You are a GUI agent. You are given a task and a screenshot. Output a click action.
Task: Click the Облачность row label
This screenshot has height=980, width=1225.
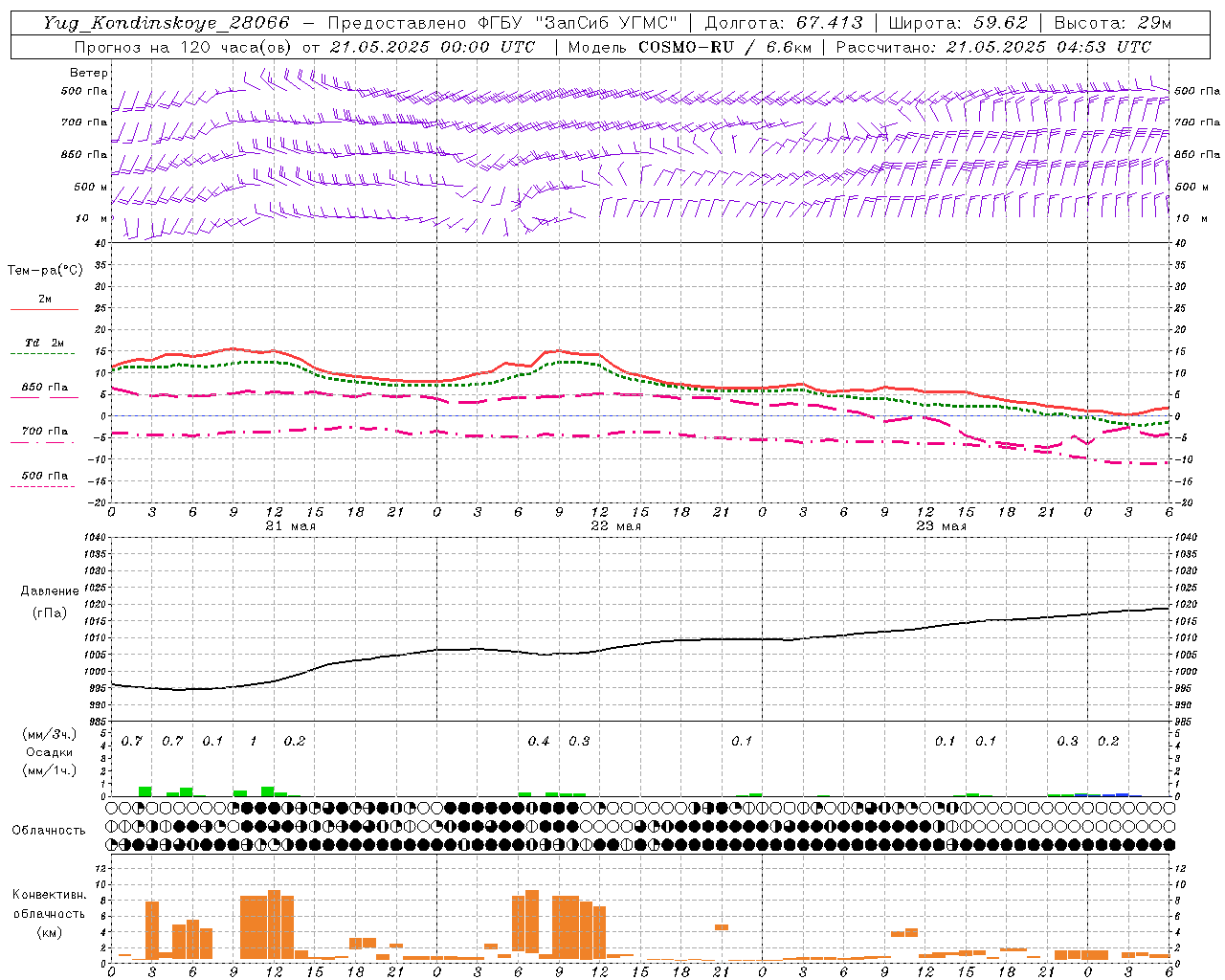tap(49, 831)
